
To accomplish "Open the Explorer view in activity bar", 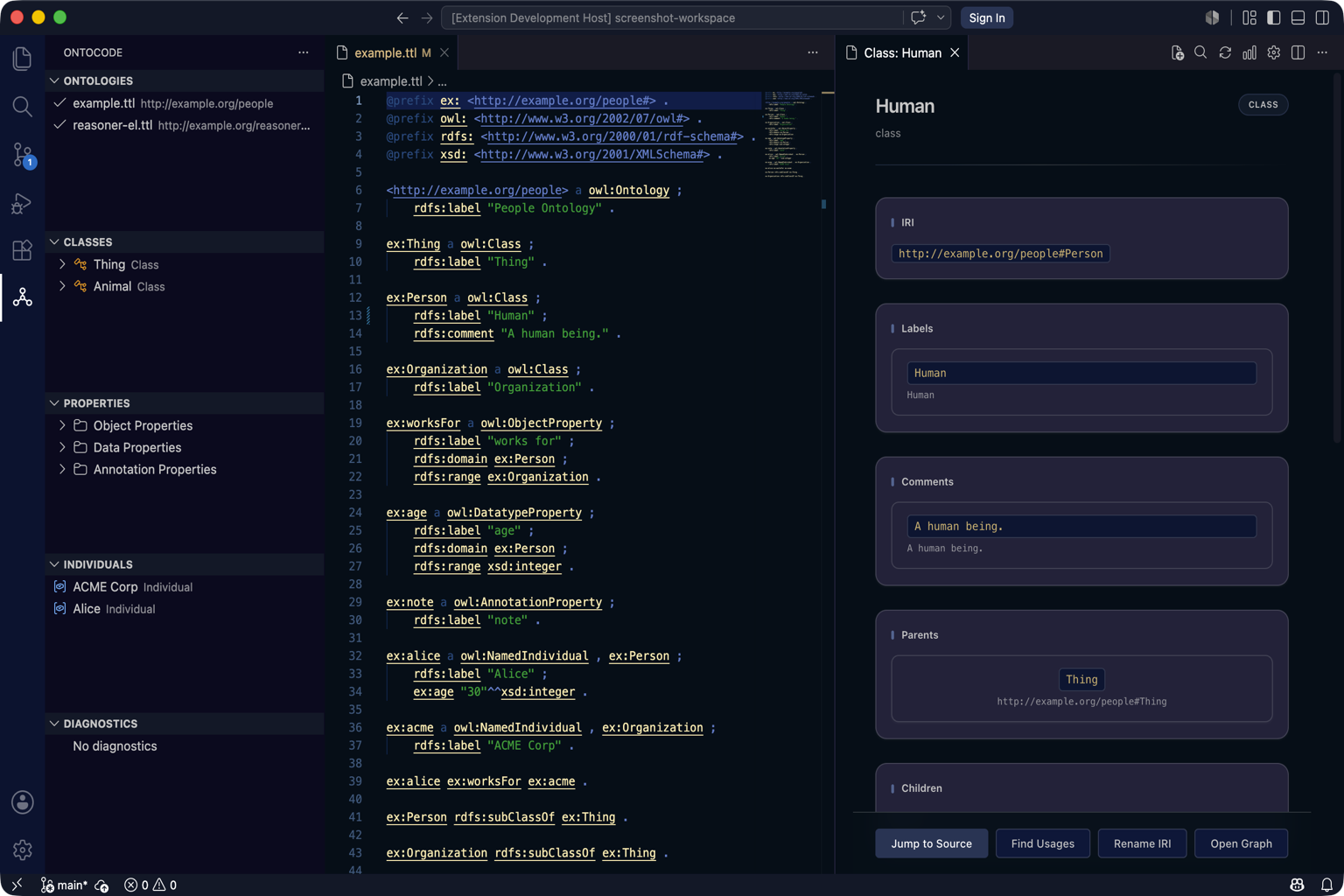I will [x=23, y=59].
